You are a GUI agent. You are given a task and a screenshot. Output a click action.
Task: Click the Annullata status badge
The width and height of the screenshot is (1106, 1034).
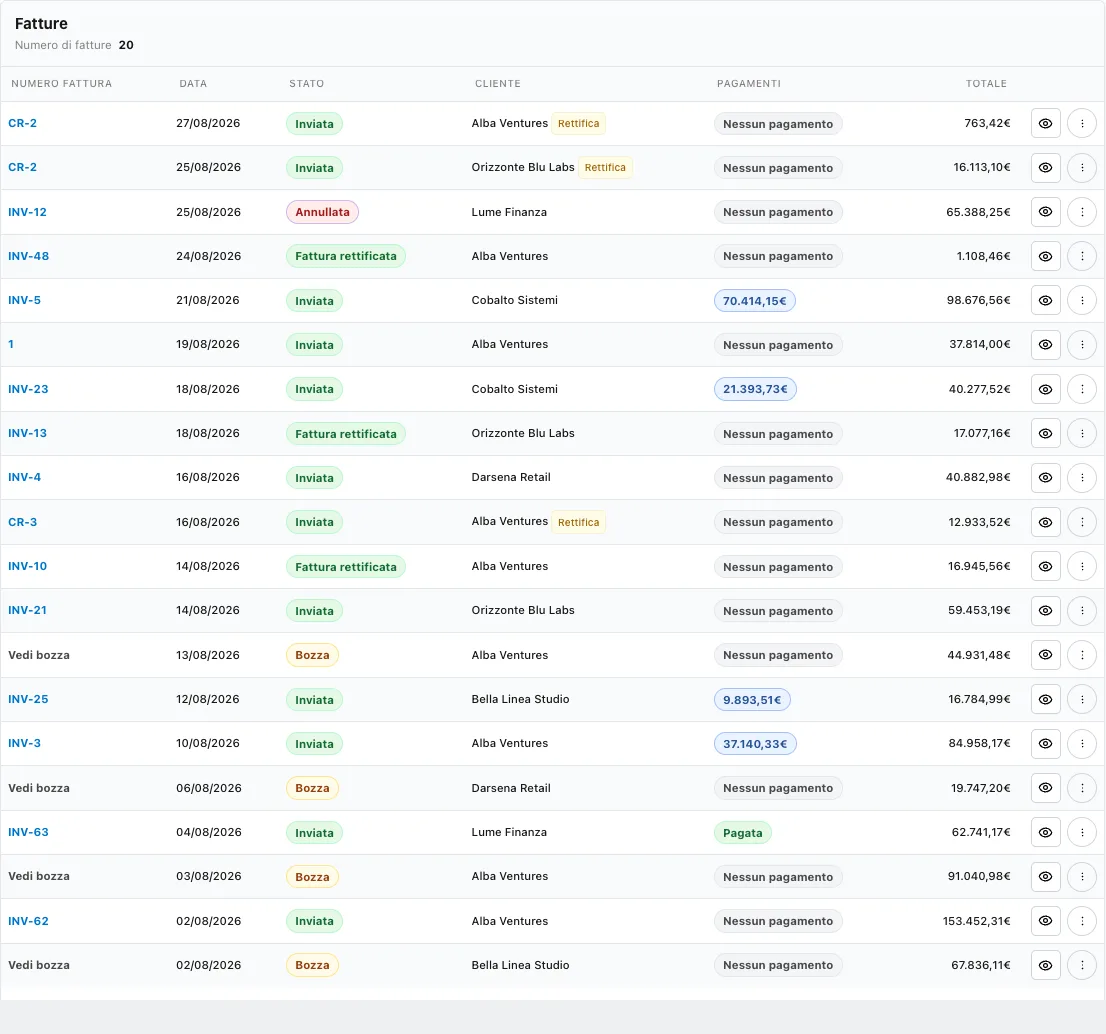point(322,212)
